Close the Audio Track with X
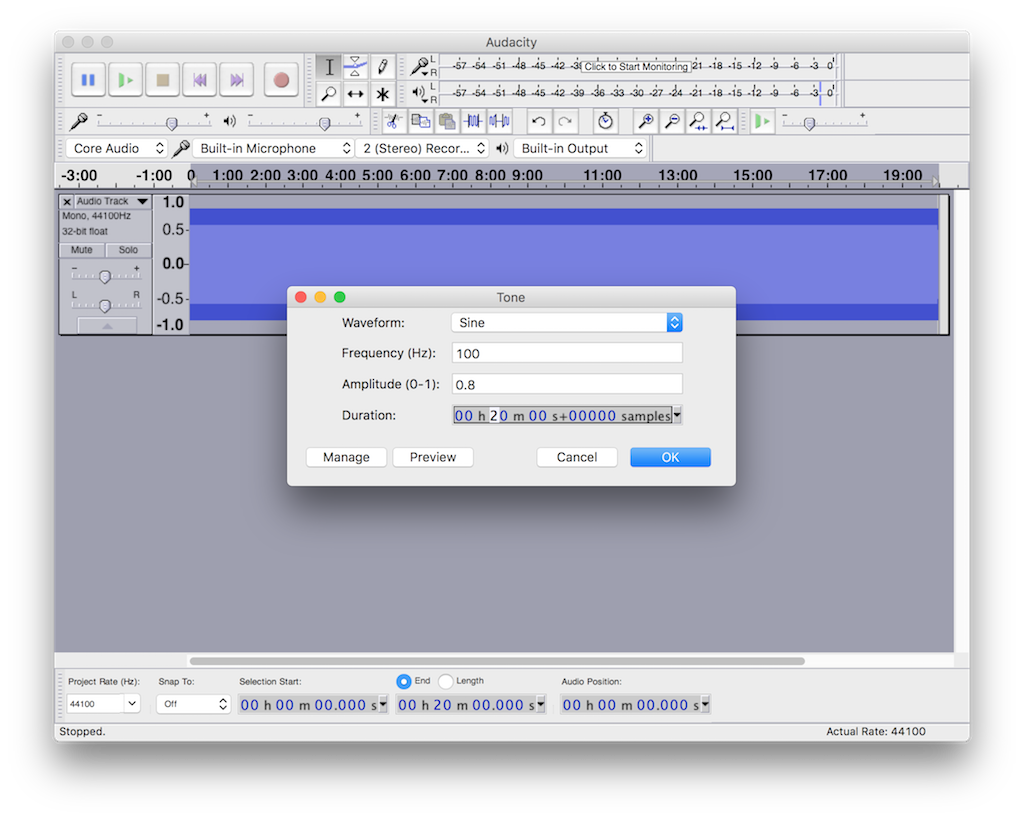This screenshot has width=1024, height=819. point(67,202)
